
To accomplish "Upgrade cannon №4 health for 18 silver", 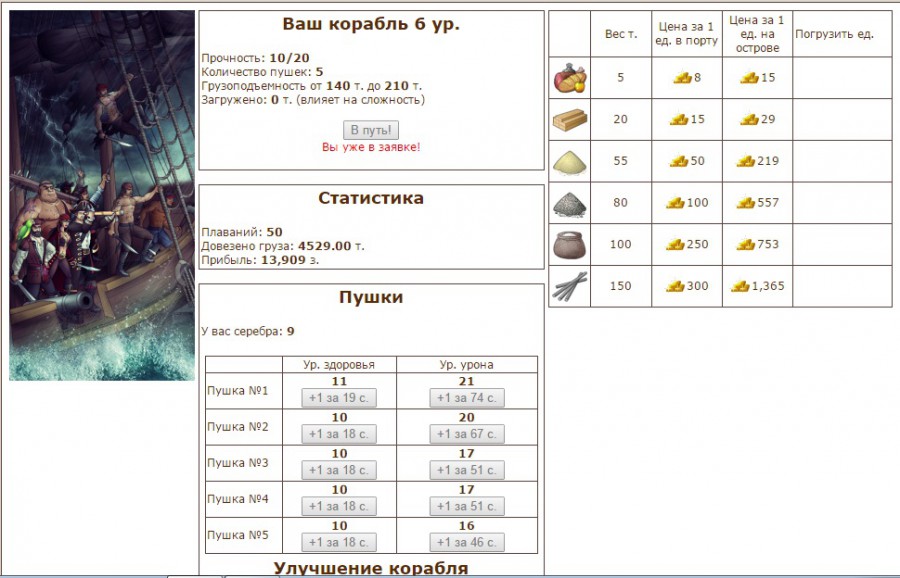I will 339,506.
